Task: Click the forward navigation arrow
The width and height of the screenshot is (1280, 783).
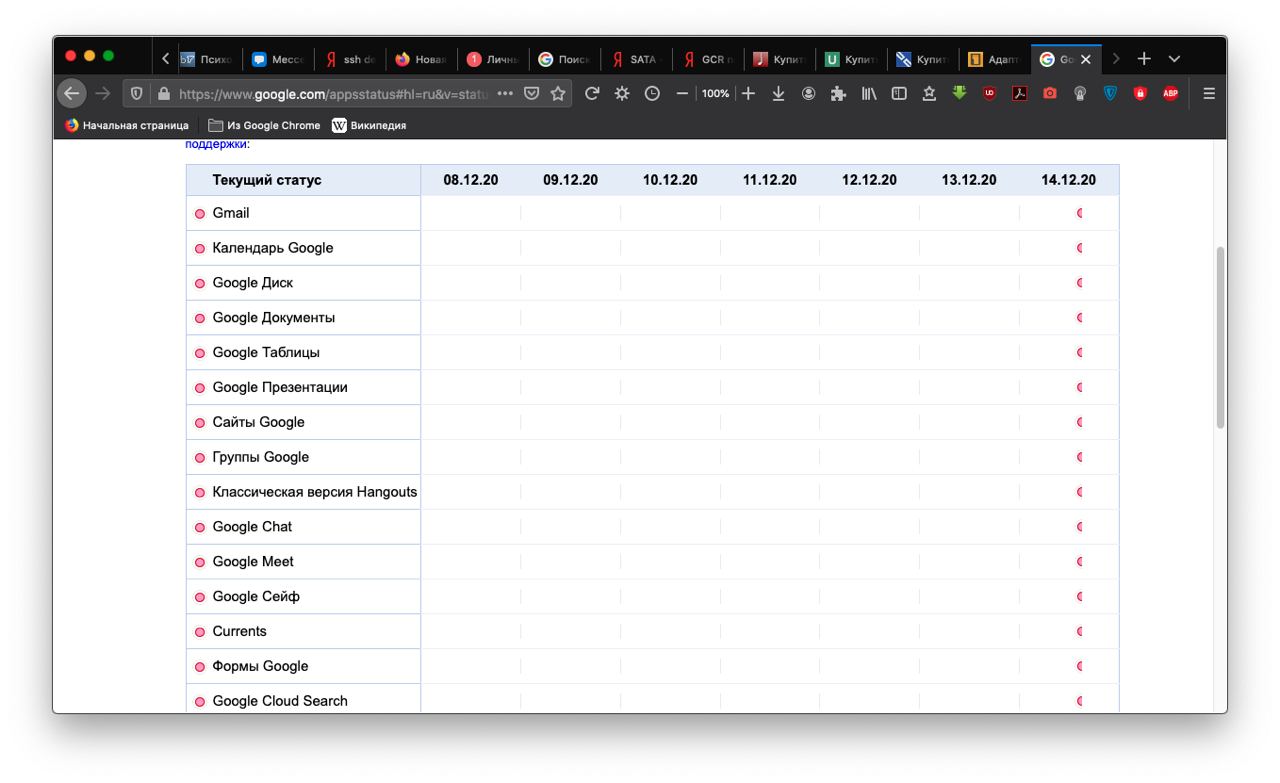Action: [103, 94]
